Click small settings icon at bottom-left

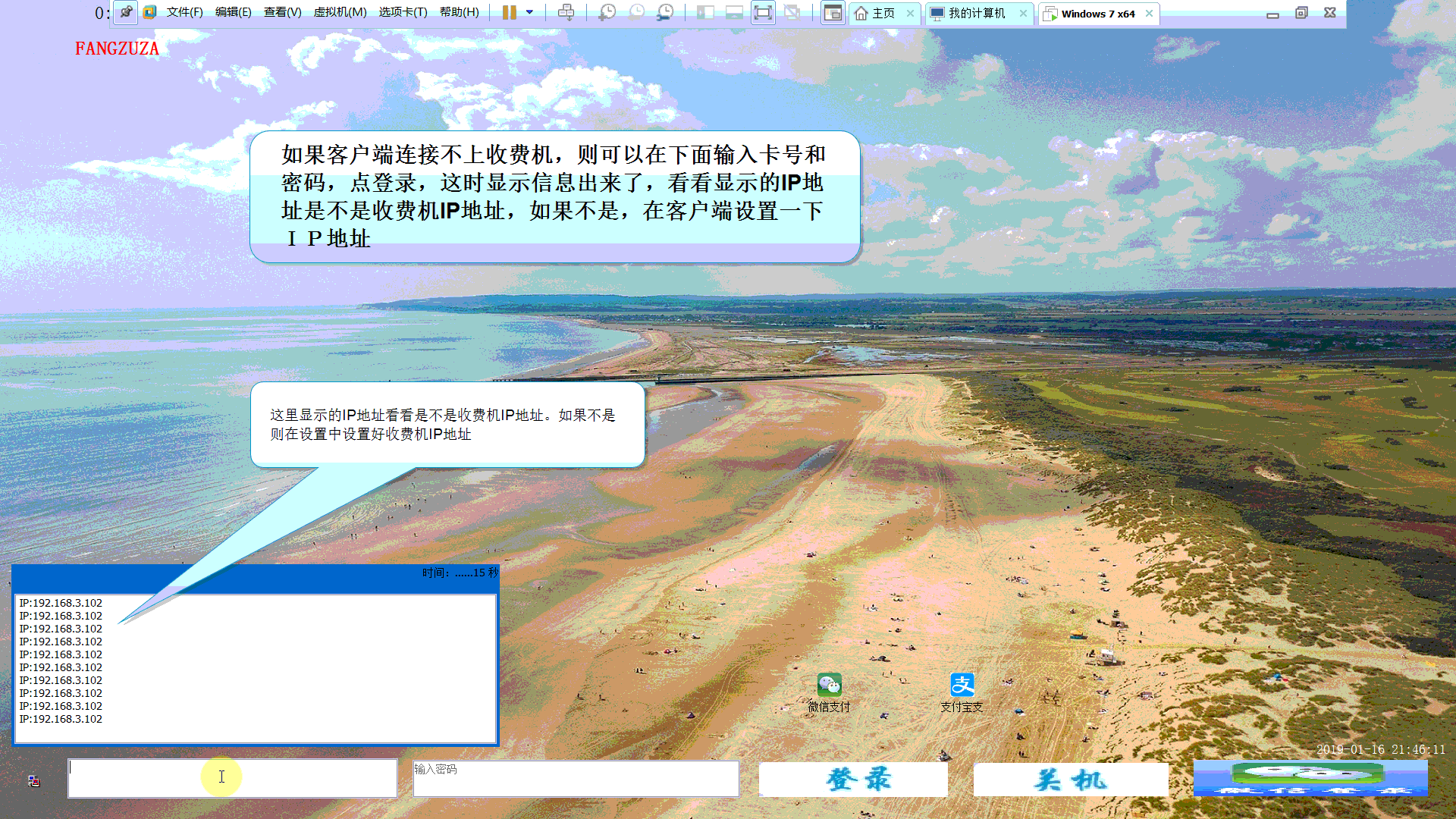tap(34, 781)
